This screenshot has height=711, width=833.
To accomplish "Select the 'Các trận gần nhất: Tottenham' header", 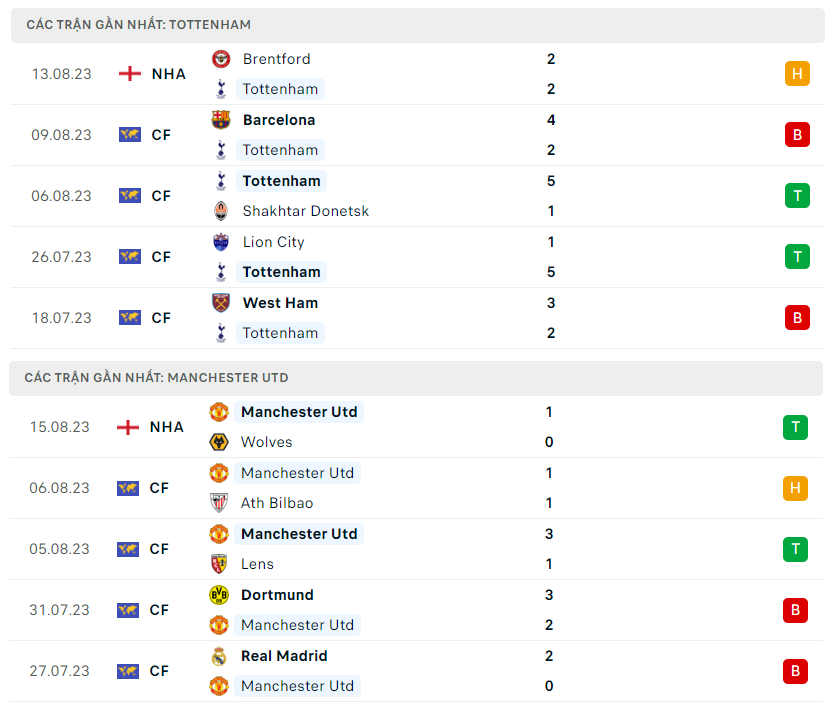I will pyautogui.click(x=138, y=24).
